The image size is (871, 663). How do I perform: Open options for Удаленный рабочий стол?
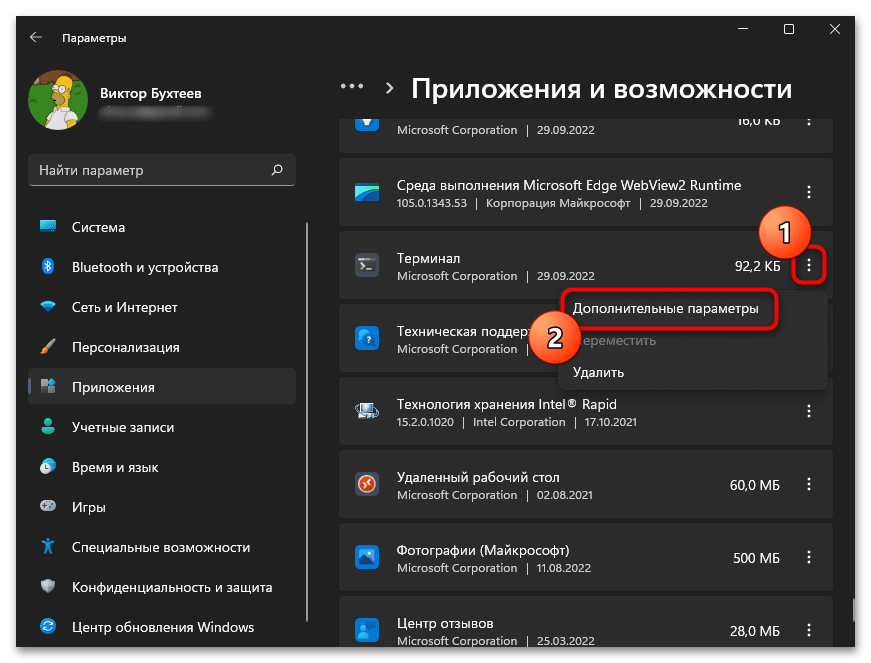pos(809,484)
